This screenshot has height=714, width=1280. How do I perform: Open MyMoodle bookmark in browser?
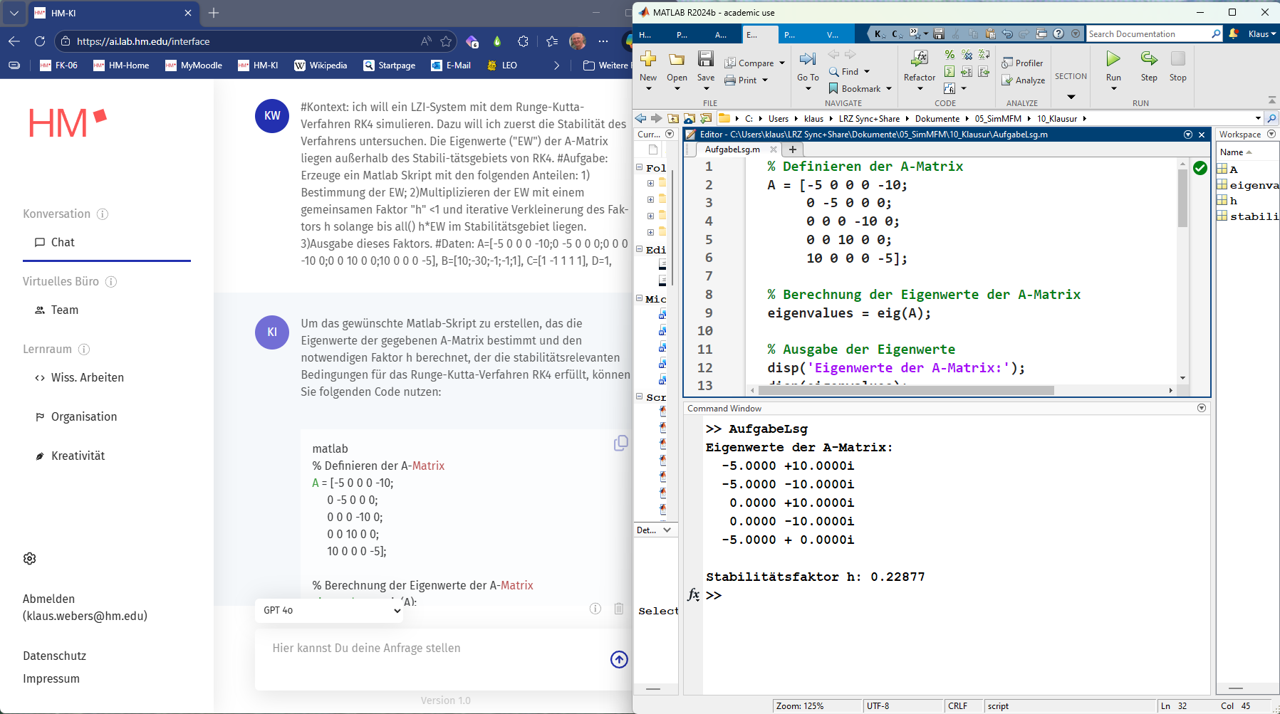pyautogui.click(x=193, y=65)
